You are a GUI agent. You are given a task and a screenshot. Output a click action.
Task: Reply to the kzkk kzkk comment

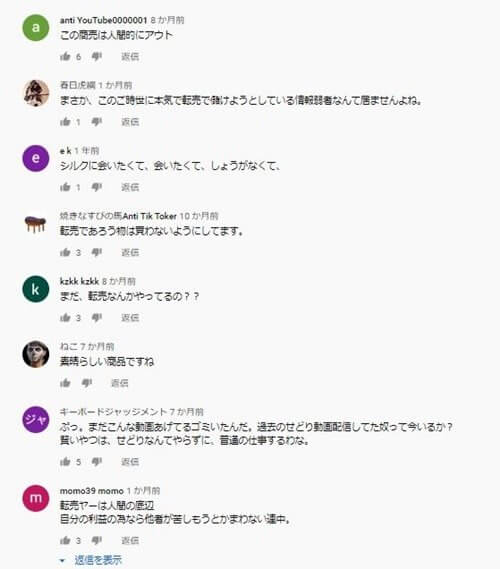(130, 318)
